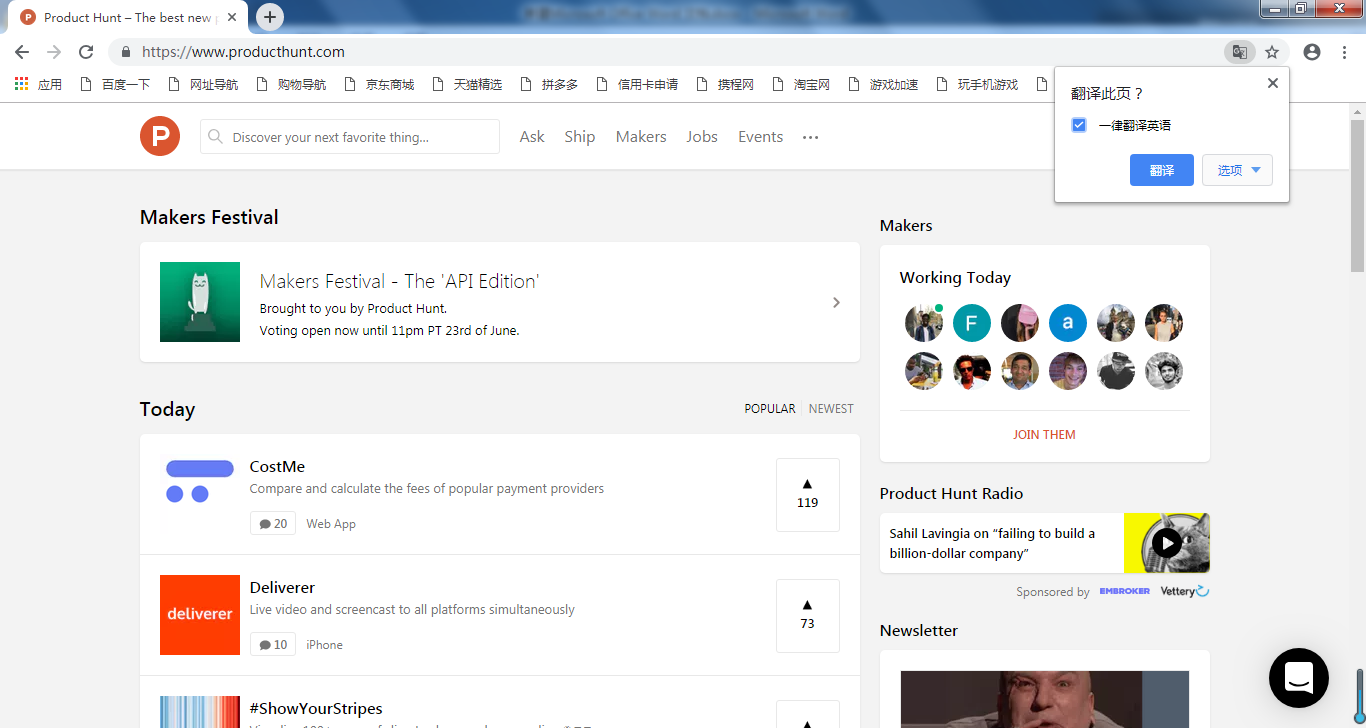Click the page vertical scrollbar
Viewport: 1366px width, 728px height.
click(x=1357, y=196)
